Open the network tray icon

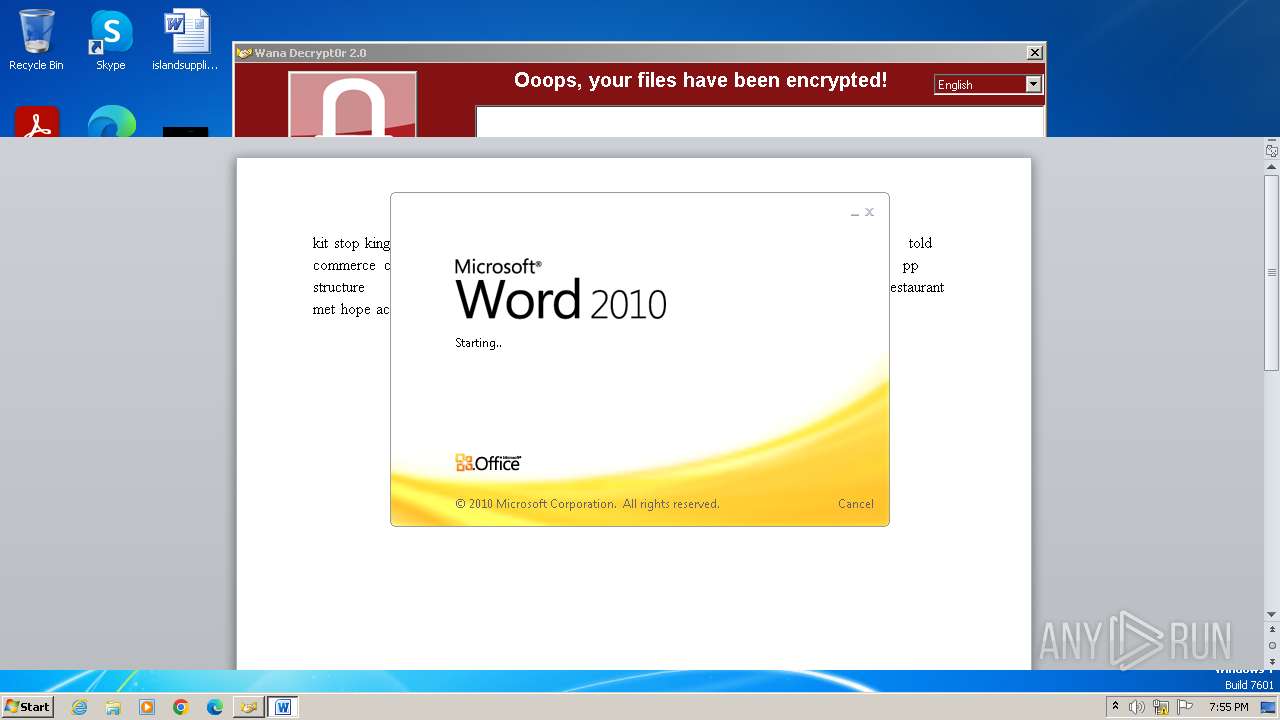tap(1161, 707)
